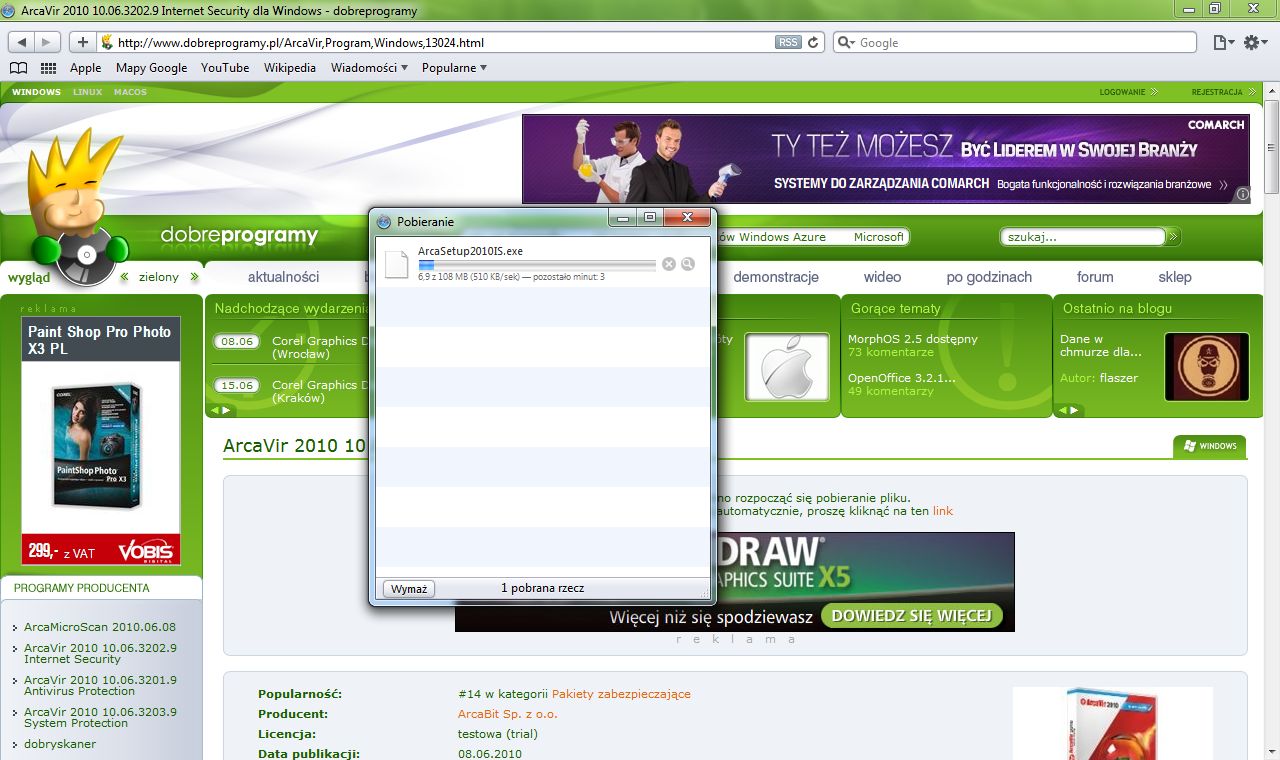The height and width of the screenshot is (760, 1280).
Task: Reveal downloaded file with magnifier icon
Action: coord(688,264)
